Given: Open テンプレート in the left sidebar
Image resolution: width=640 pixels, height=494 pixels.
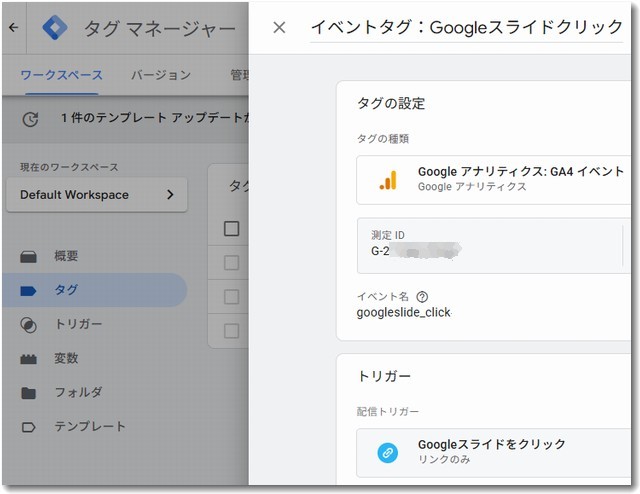Looking at the screenshot, I should (90, 426).
